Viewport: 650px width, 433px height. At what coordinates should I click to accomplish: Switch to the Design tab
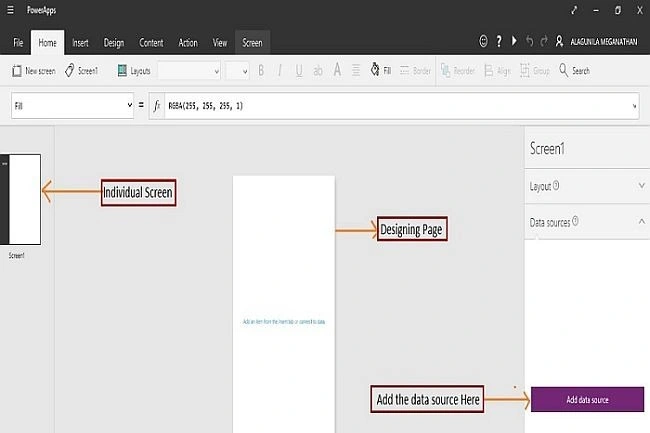[x=114, y=43]
